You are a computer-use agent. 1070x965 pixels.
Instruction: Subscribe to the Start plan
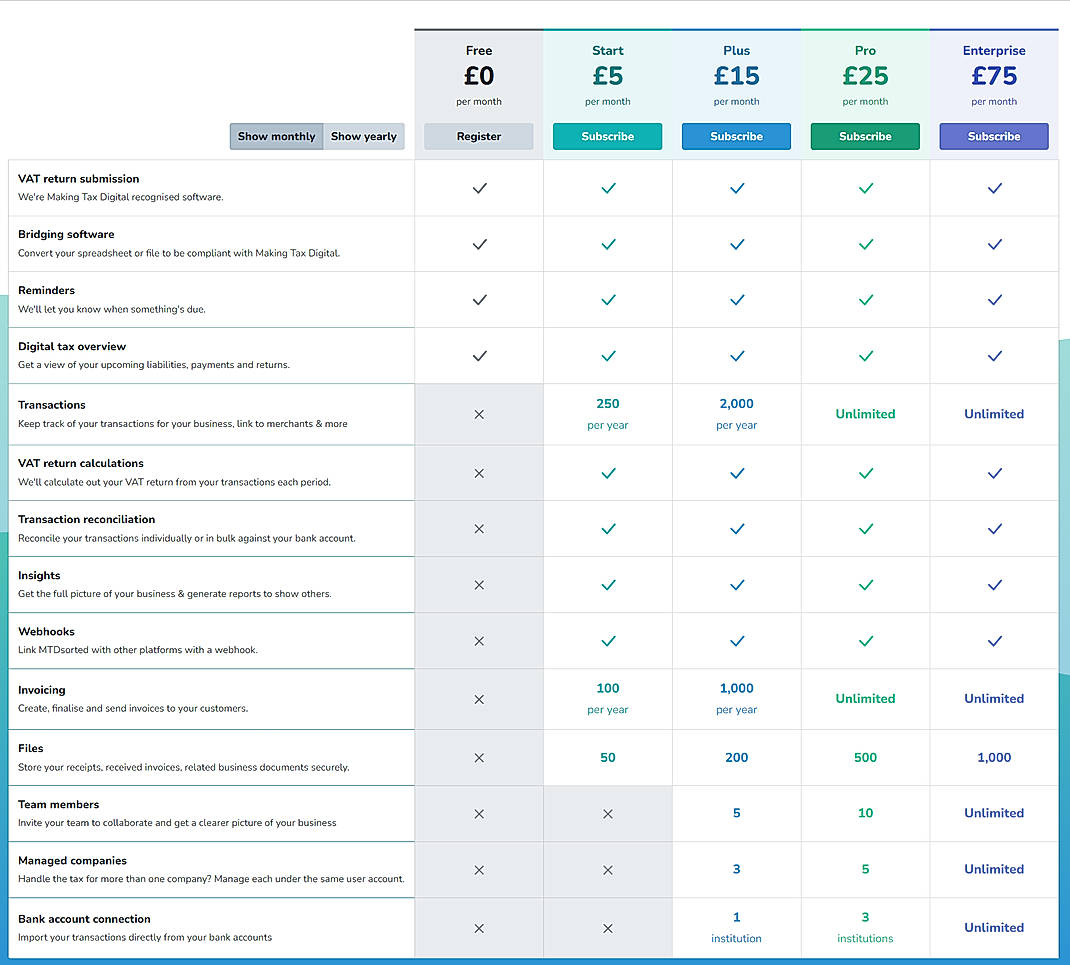(x=607, y=136)
